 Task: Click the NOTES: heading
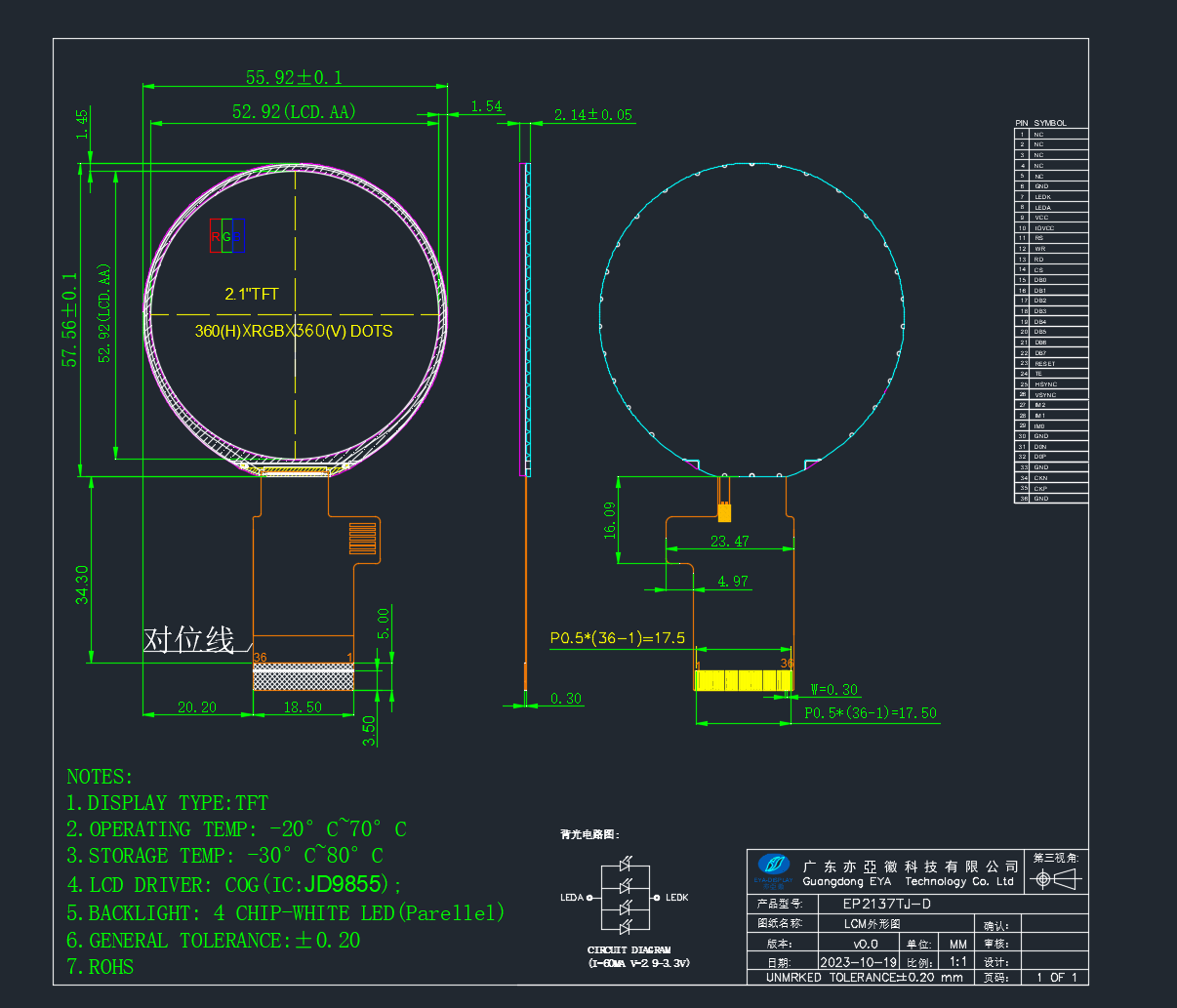100,777
